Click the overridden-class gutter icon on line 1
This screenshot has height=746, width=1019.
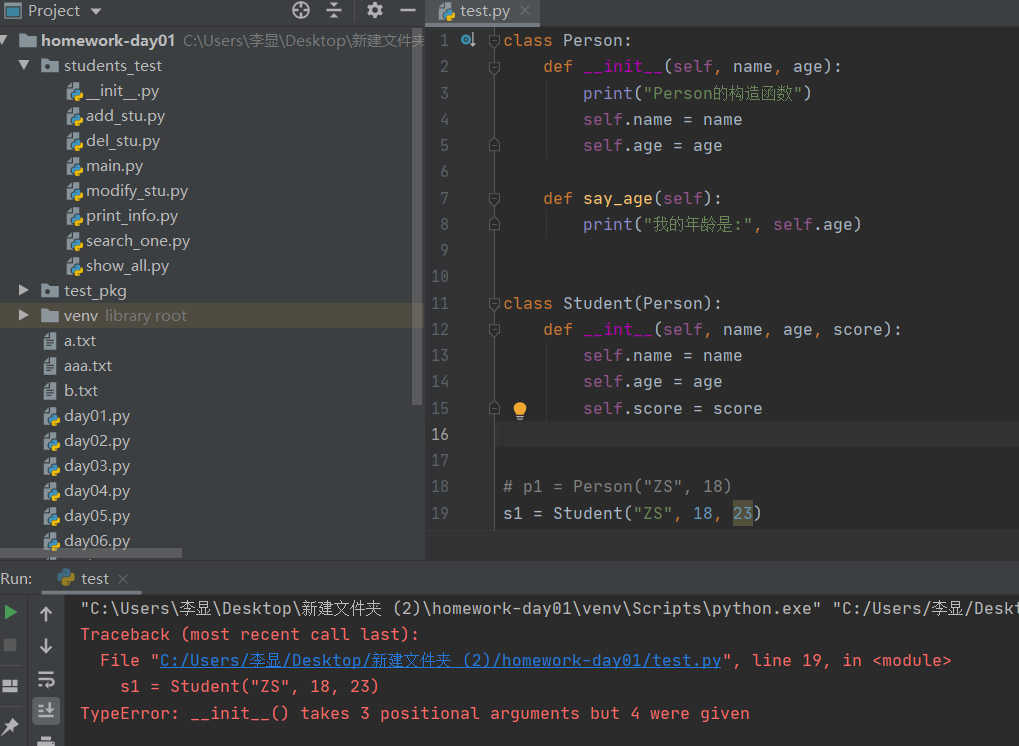(468, 40)
